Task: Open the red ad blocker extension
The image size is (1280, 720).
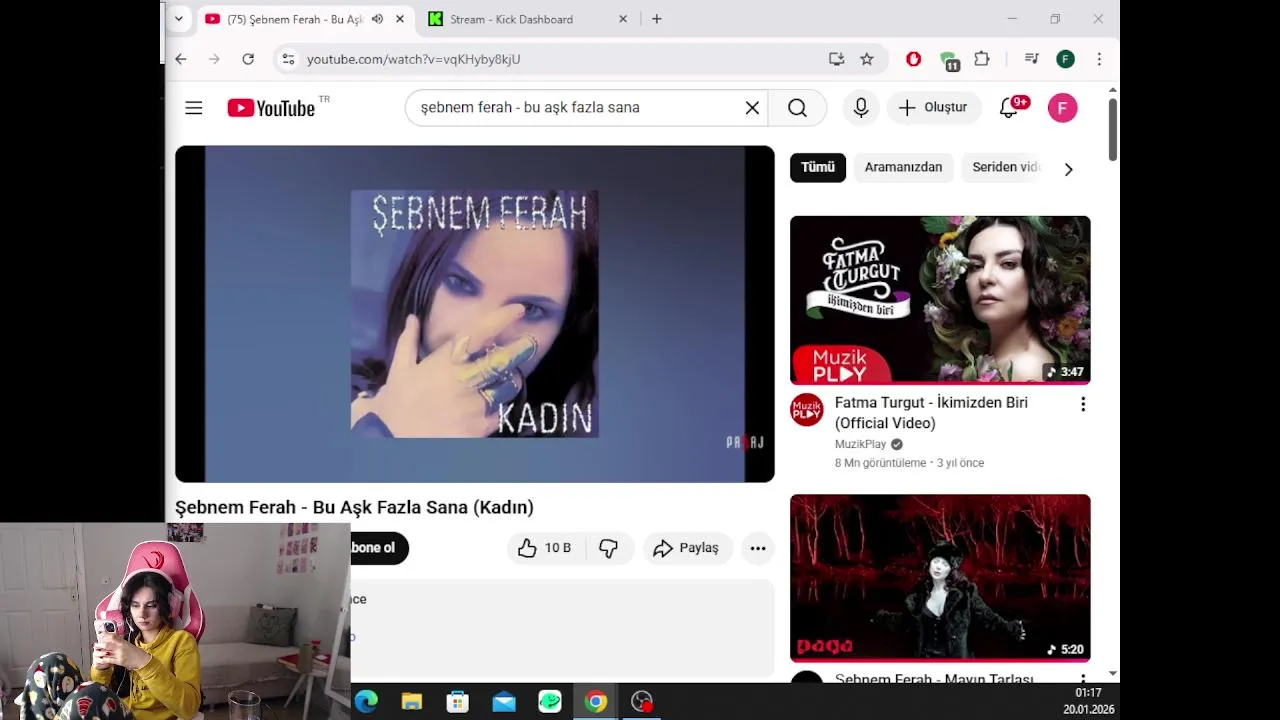Action: (913, 59)
